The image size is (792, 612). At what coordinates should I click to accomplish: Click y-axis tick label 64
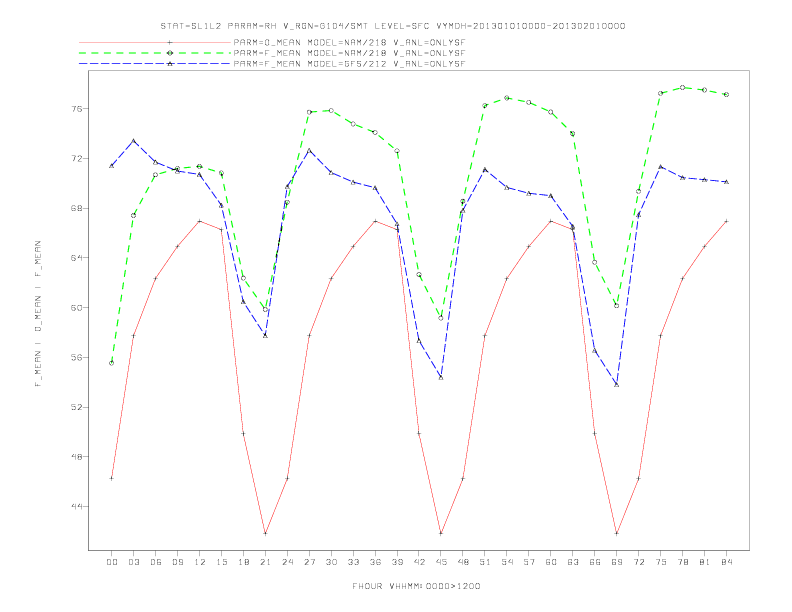[x=77, y=258]
